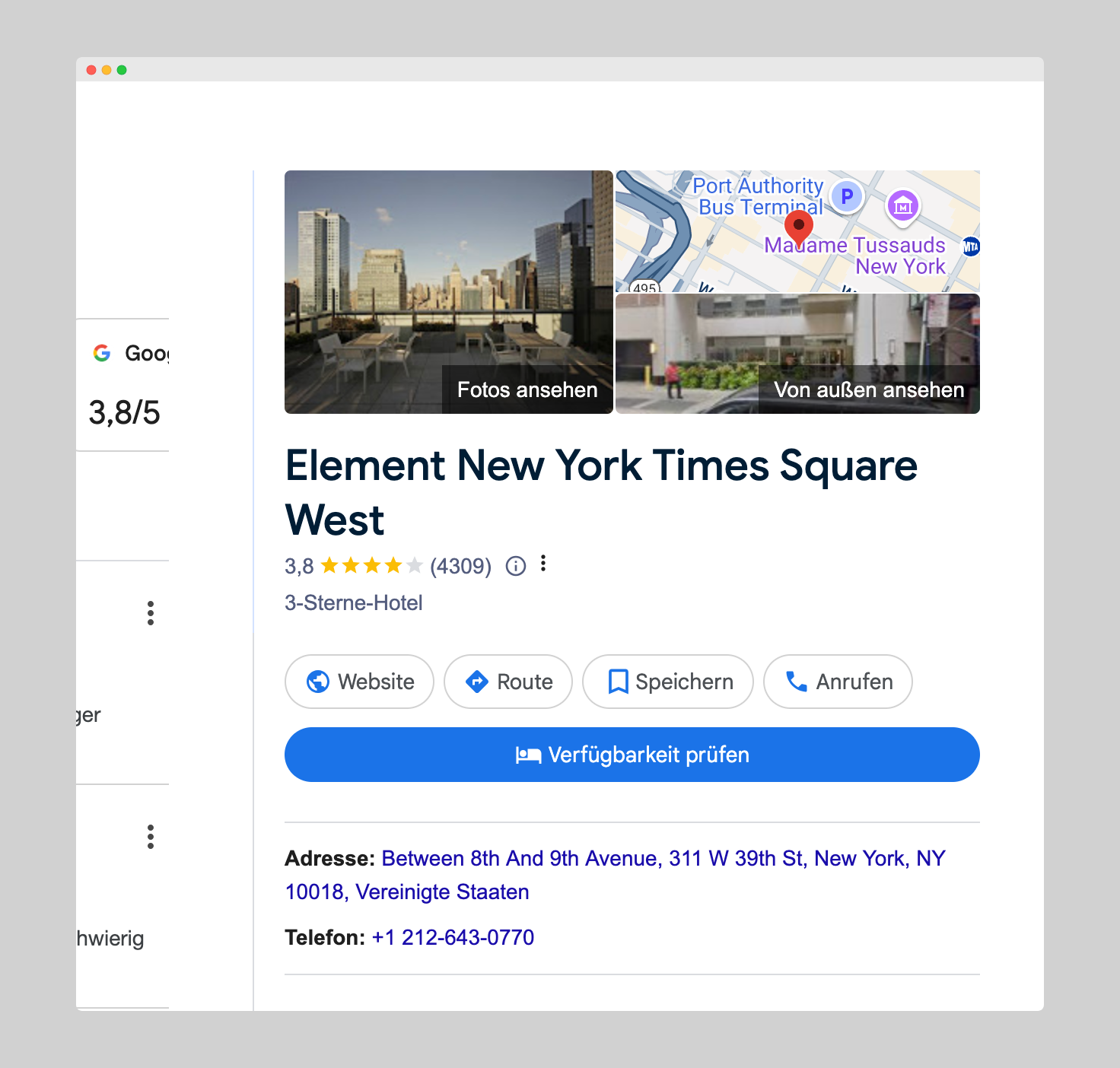Open address link 311 W 39th St

[615, 875]
